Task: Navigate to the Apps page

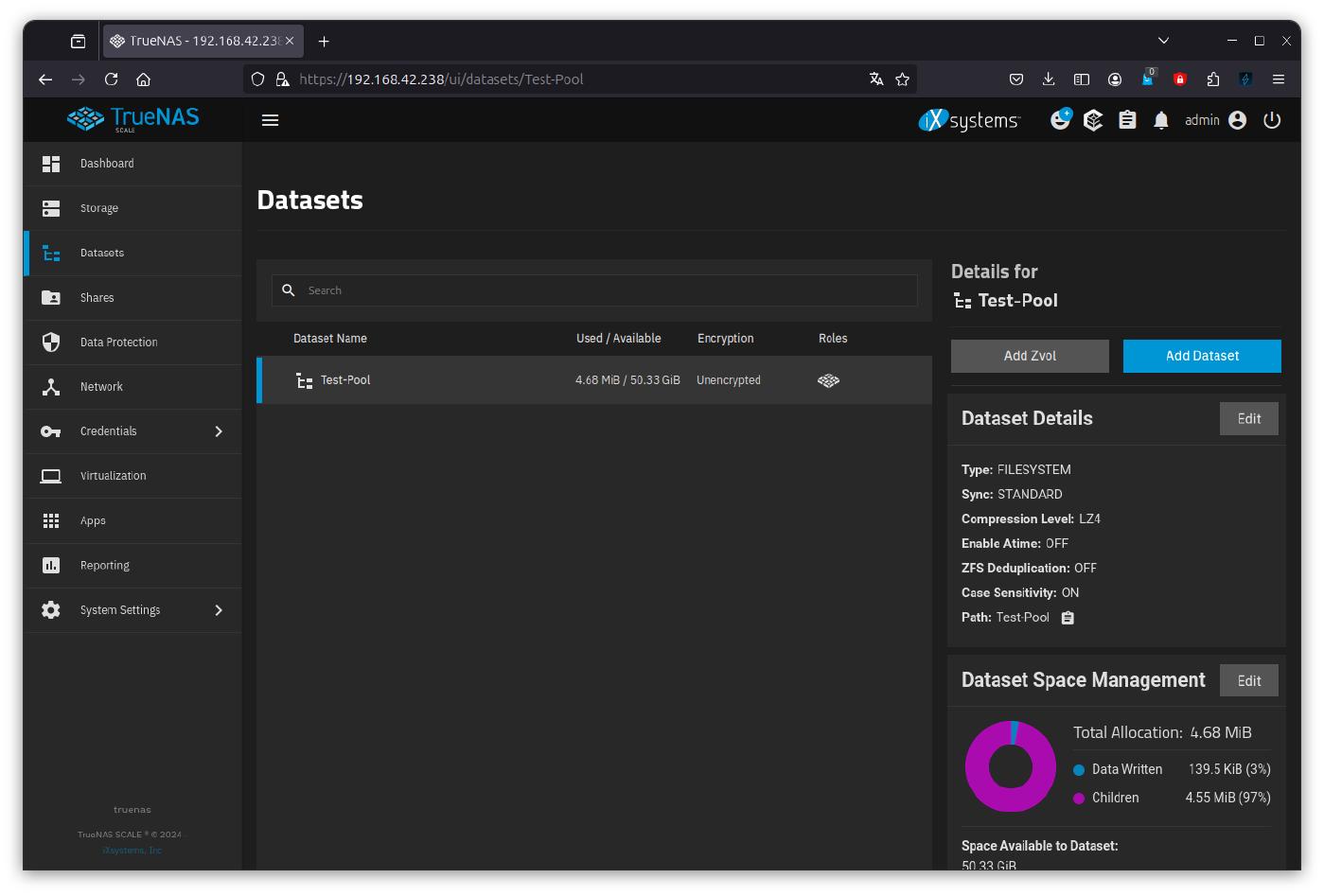Action: click(x=93, y=521)
